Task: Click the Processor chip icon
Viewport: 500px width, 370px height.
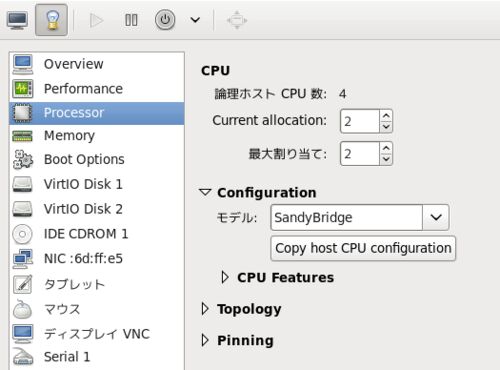Action: point(23,113)
